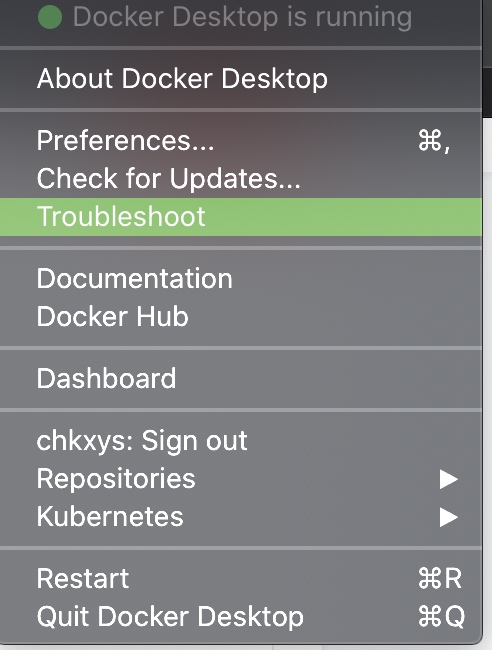Screen dimensions: 492x650
Task: Click the green Docker running status dot
Action: coord(50,17)
